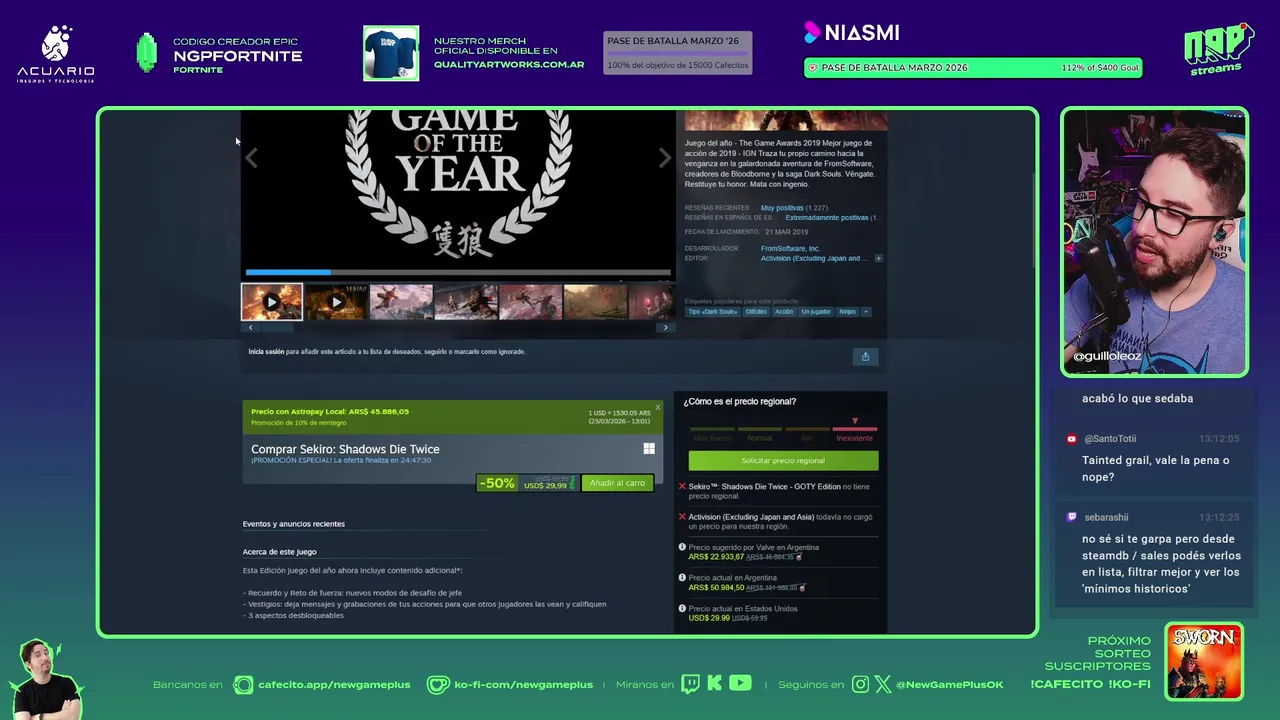This screenshot has width=1280, height=720.
Task: Open the sixth screenshot thumbnail in the media strip
Action: click(x=595, y=302)
